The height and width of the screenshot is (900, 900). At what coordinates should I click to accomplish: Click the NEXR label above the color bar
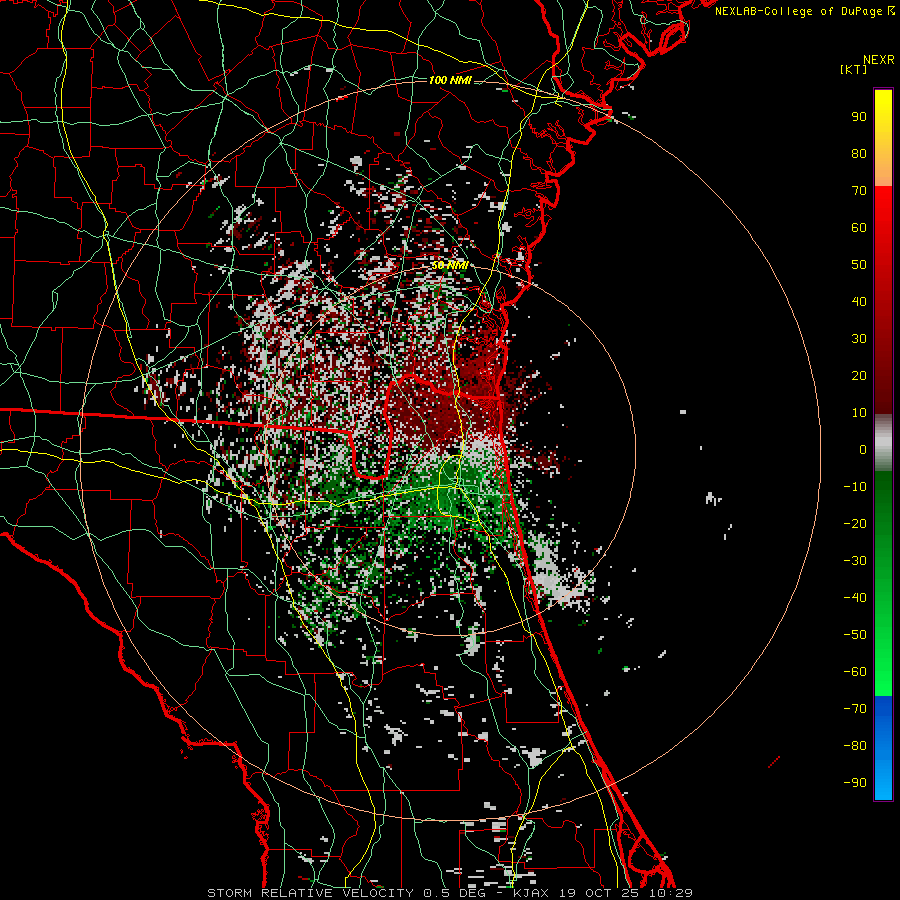click(x=879, y=60)
